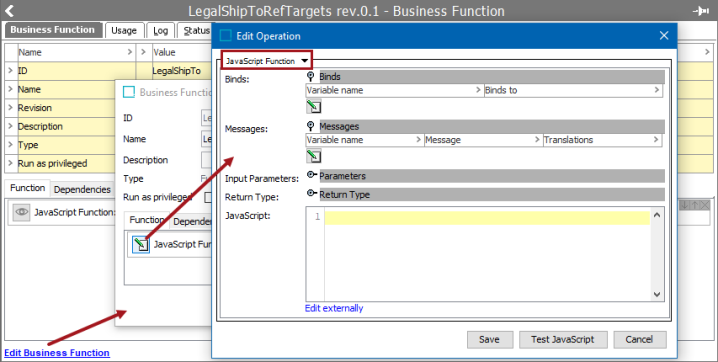Collapse the Binds section pin icon
This screenshot has height=362, width=718.
click(x=310, y=76)
